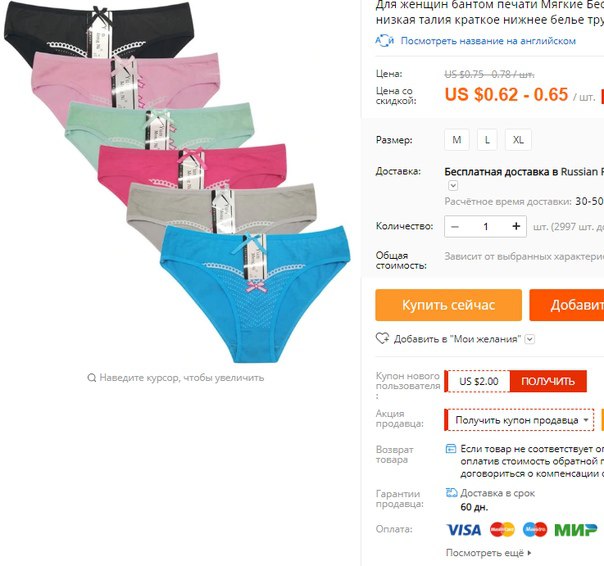Click the МИР payment logo
This screenshot has height=566, width=604.
coord(575,530)
